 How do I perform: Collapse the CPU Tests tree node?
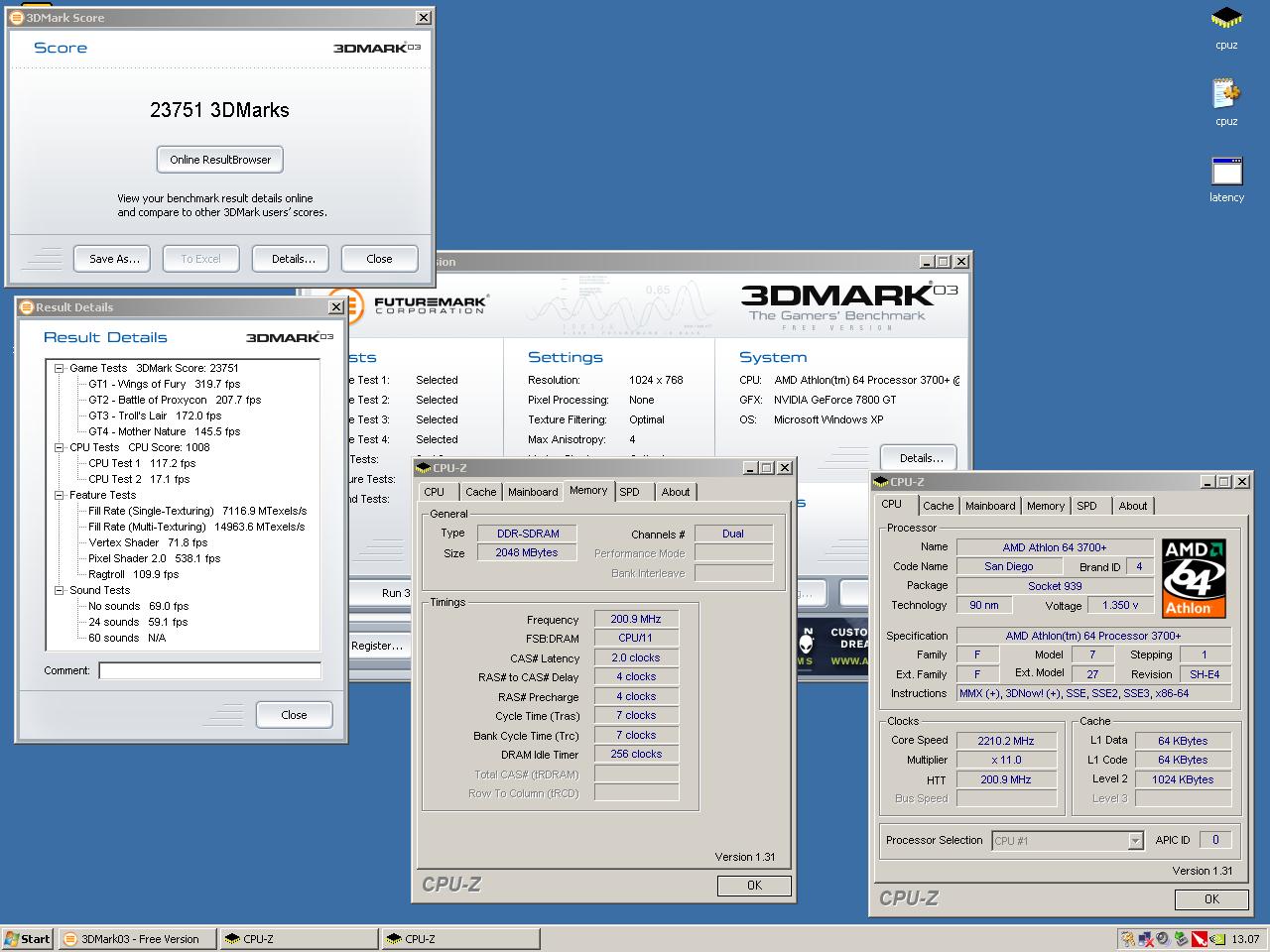coord(60,447)
